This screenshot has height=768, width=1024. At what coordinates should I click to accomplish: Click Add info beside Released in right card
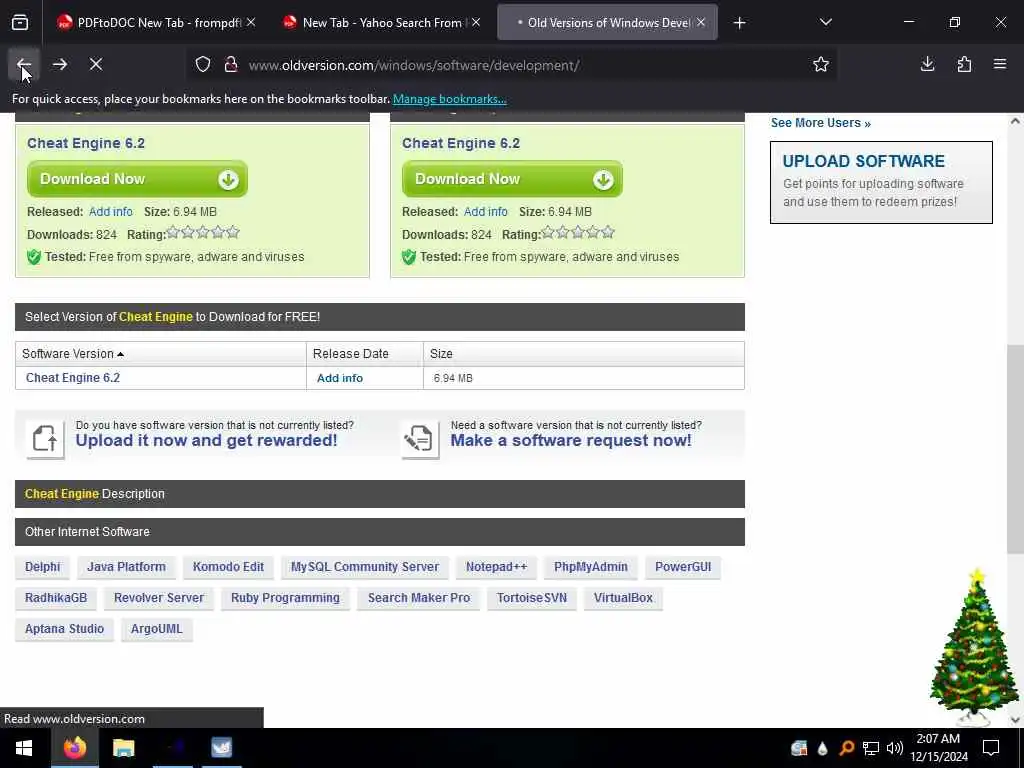click(x=485, y=212)
